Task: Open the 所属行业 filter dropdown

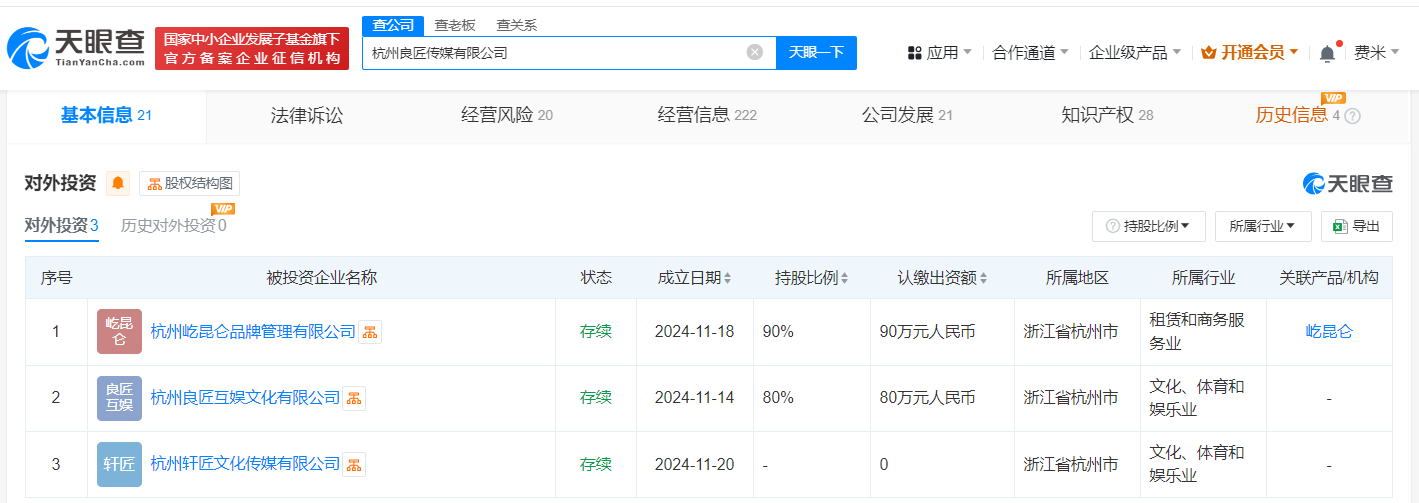Action: click(x=1263, y=227)
